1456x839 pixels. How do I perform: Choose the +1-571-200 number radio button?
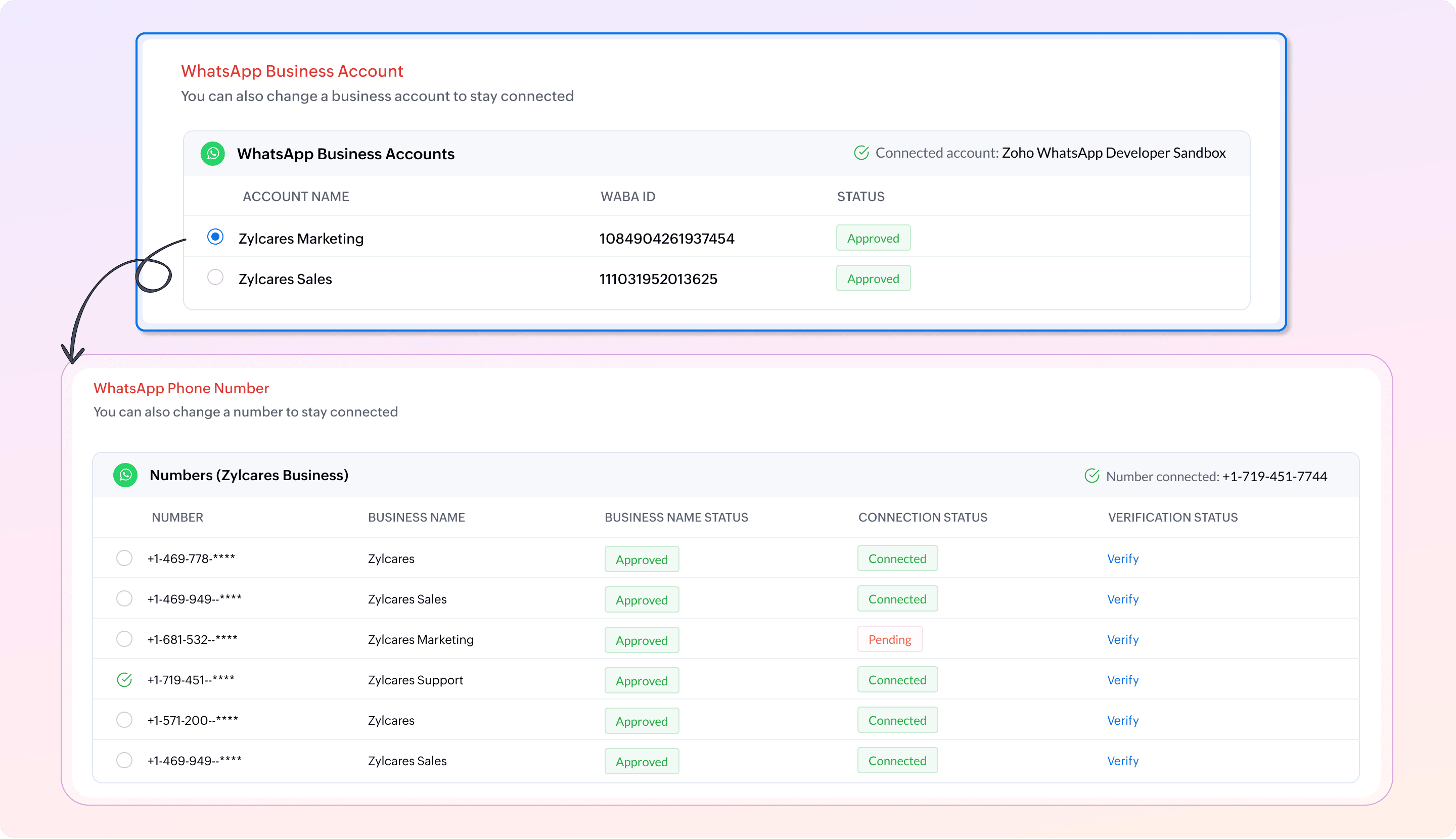coord(124,720)
